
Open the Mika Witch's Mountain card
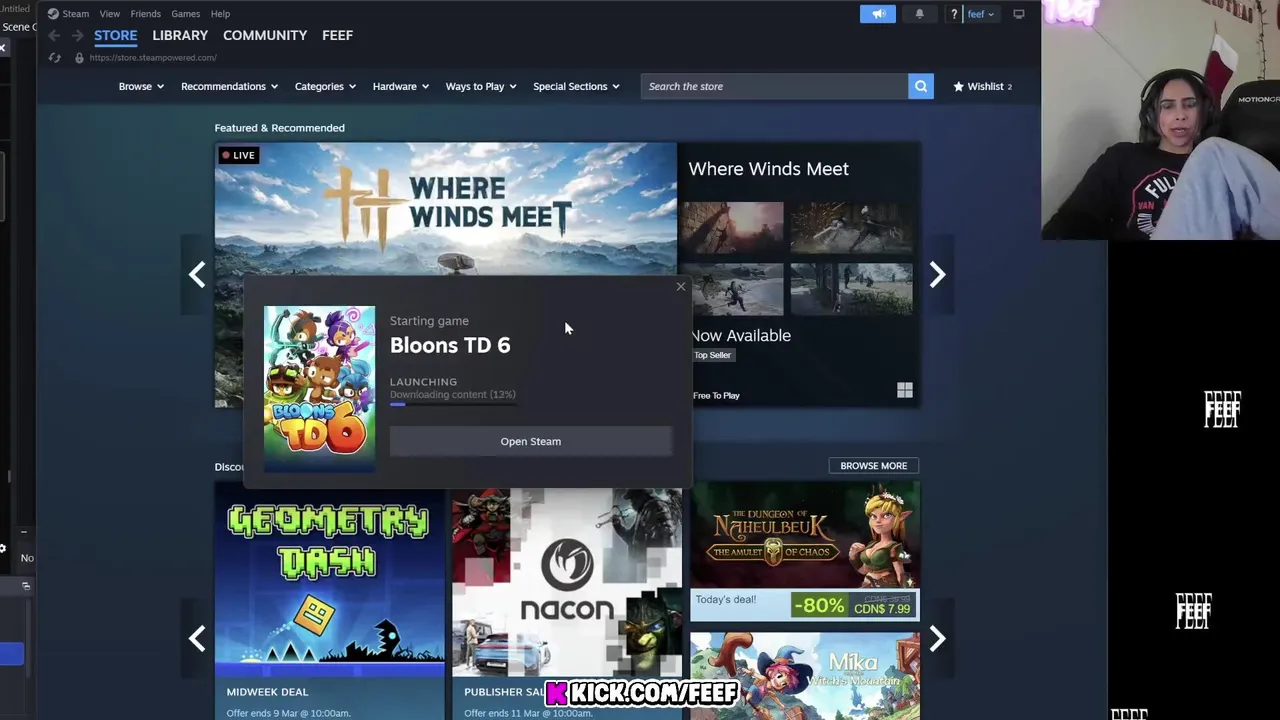(x=805, y=676)
